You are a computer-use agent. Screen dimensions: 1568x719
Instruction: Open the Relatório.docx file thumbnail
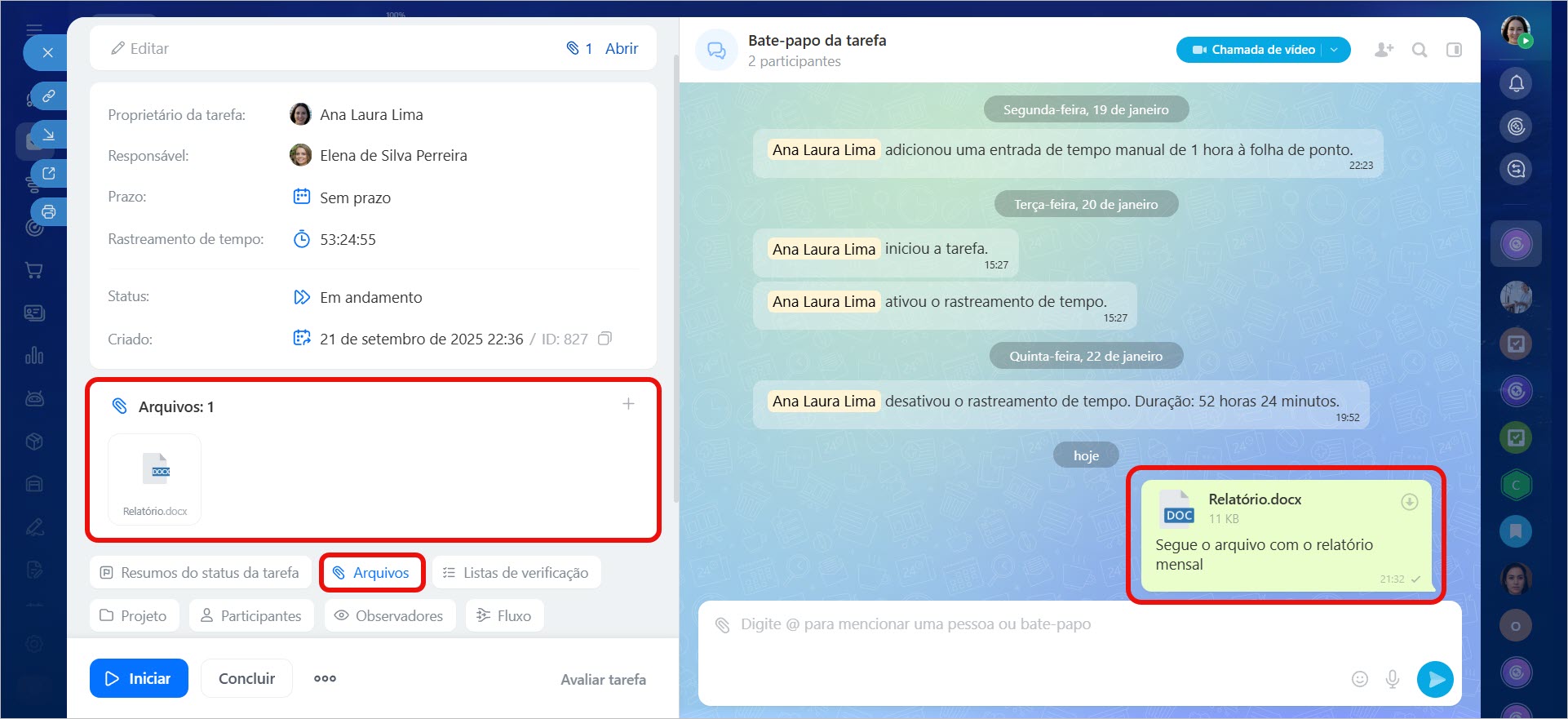coord(155,478)
